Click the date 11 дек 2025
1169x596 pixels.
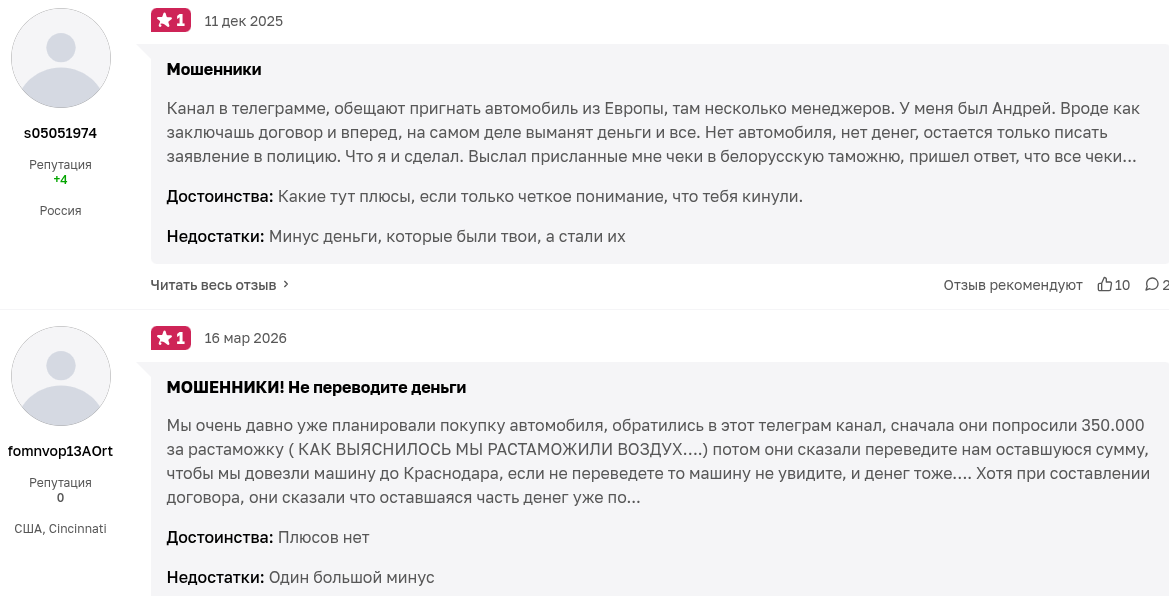tap(243, 21)
